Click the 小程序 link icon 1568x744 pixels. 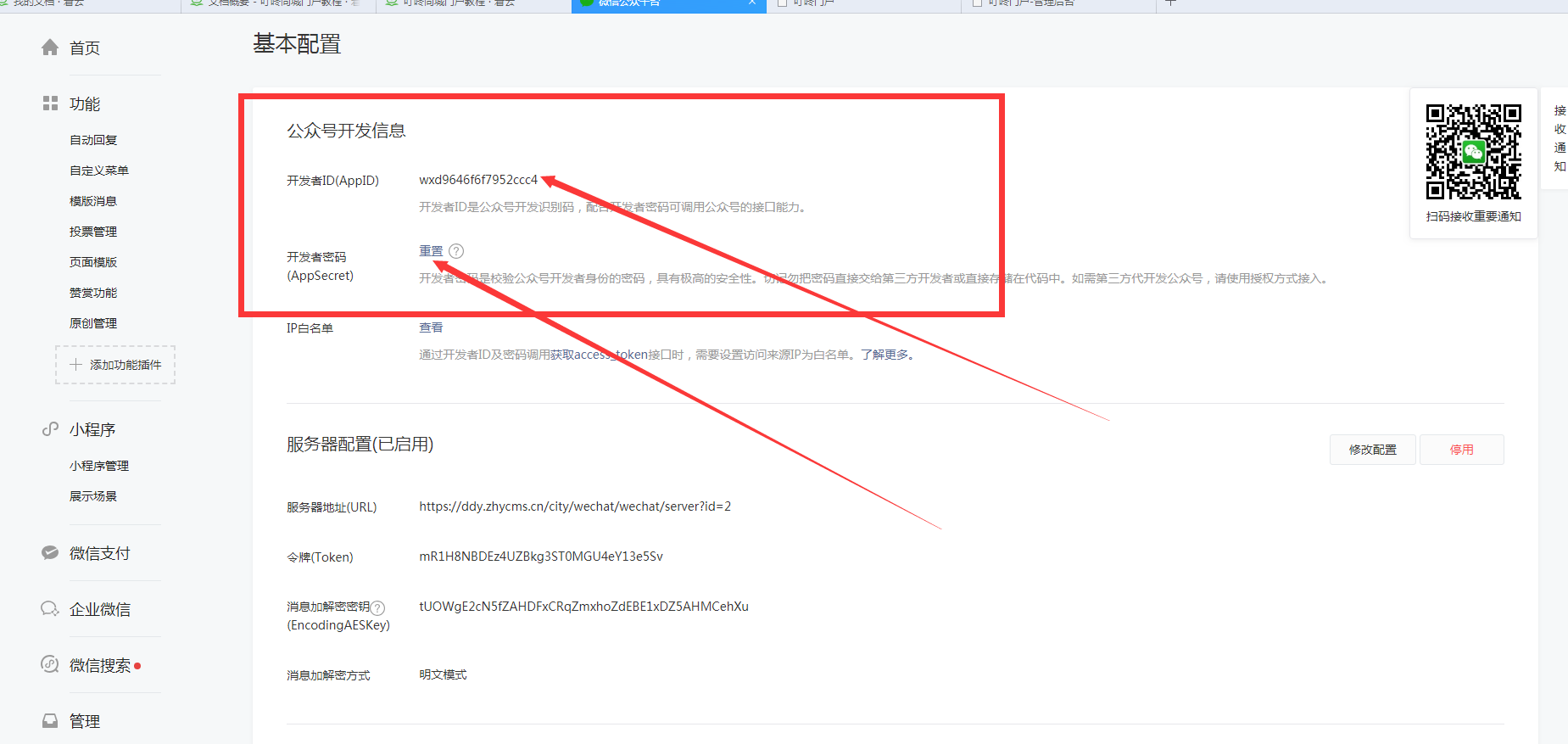[x=50, y=429]
